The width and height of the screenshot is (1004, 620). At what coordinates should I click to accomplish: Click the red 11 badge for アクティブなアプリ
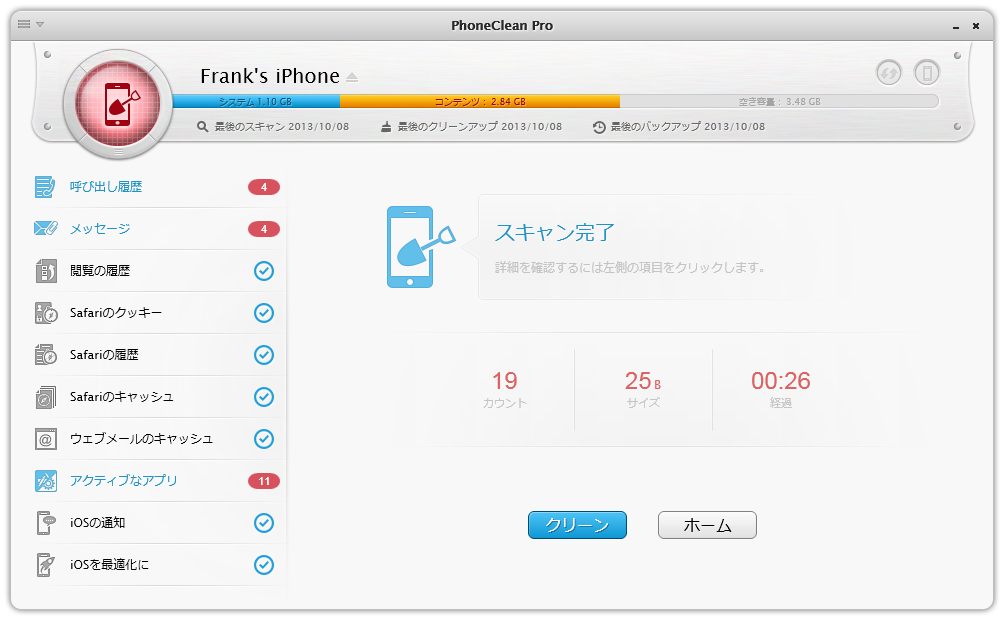click(264, 481)
